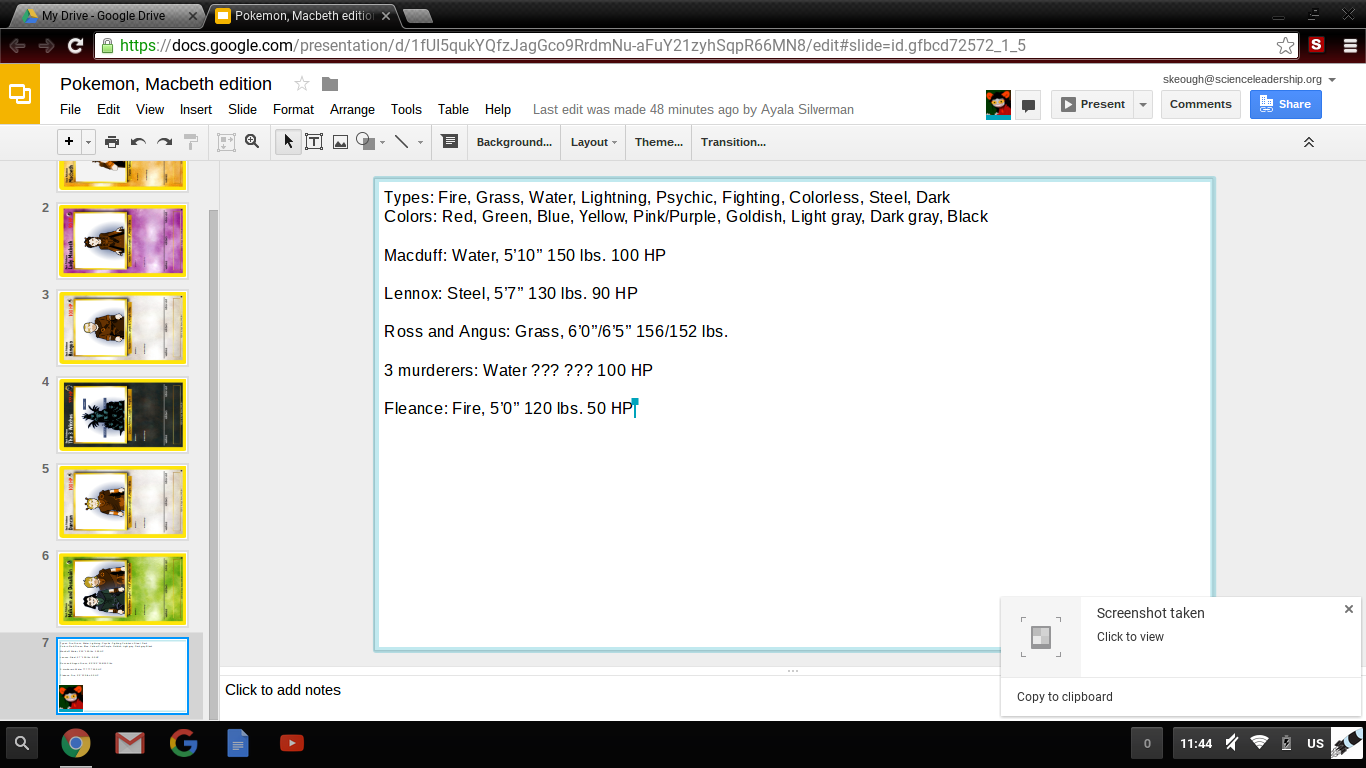Insert a comment using toolbar icon
This screenshot has width=1366, height=768.
[x=450, y=142]
